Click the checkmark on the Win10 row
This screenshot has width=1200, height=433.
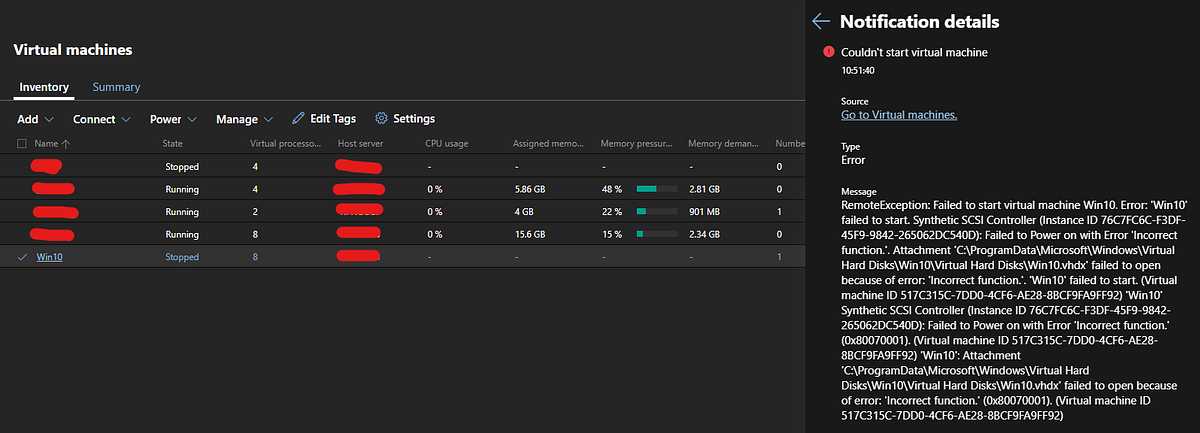click(x=22, y=257)
